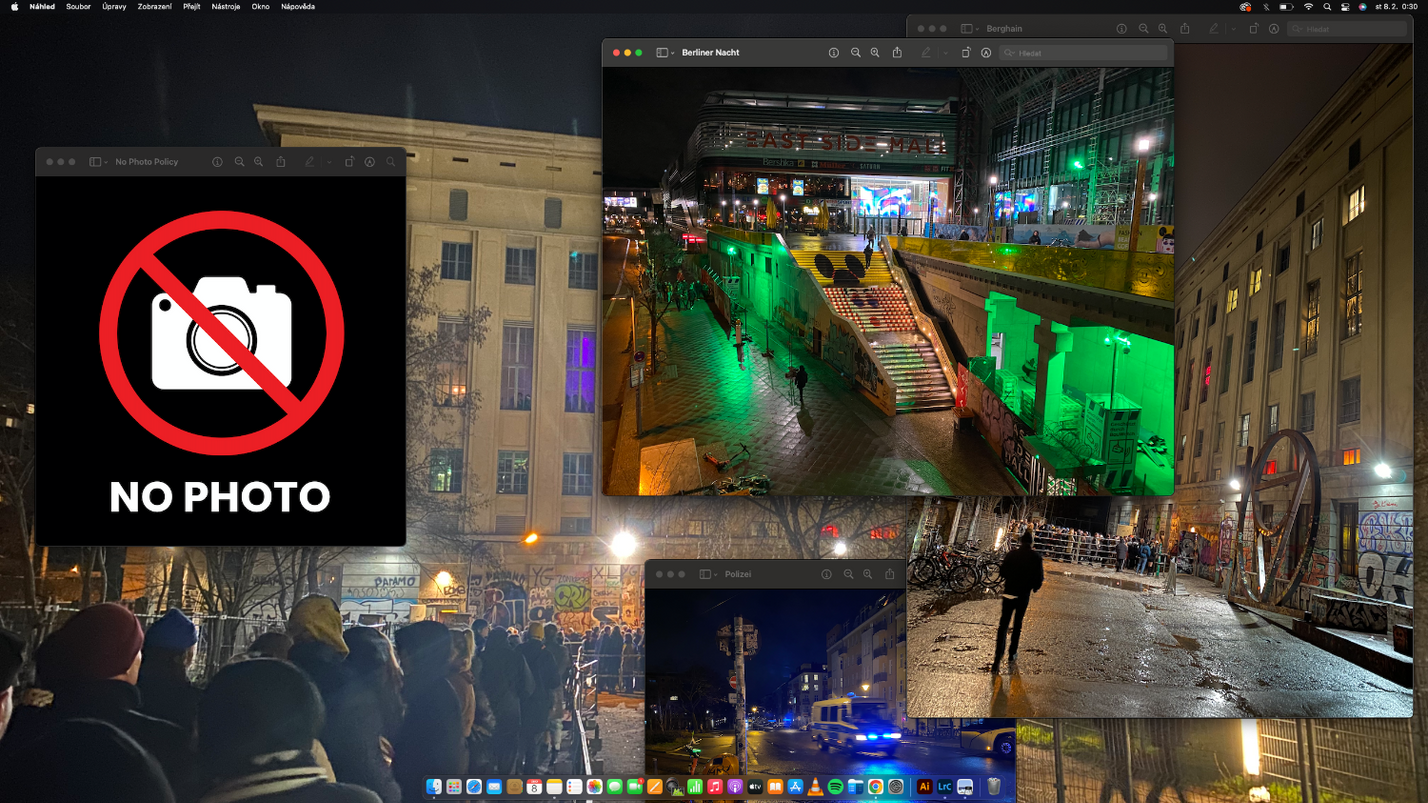Click the Hledat search field in Berghain window

click(x=1348, y=29)
